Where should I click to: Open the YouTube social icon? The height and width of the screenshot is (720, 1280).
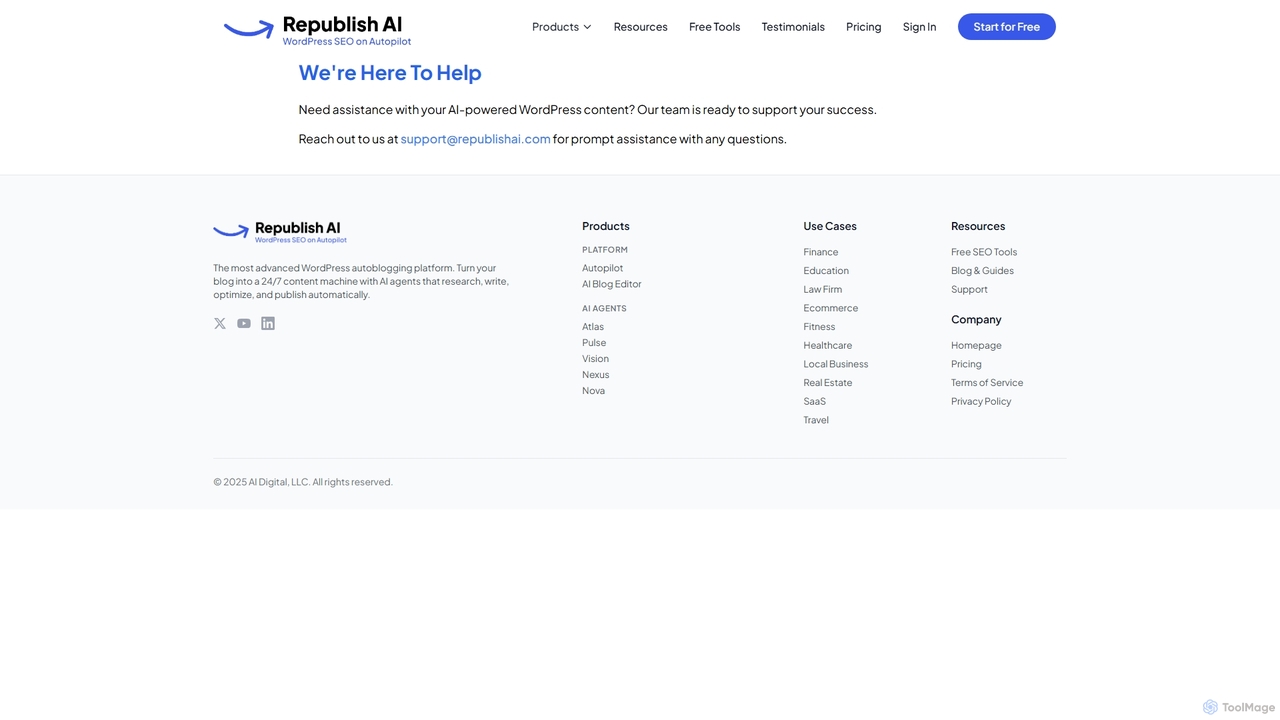(x=244, y=323)
